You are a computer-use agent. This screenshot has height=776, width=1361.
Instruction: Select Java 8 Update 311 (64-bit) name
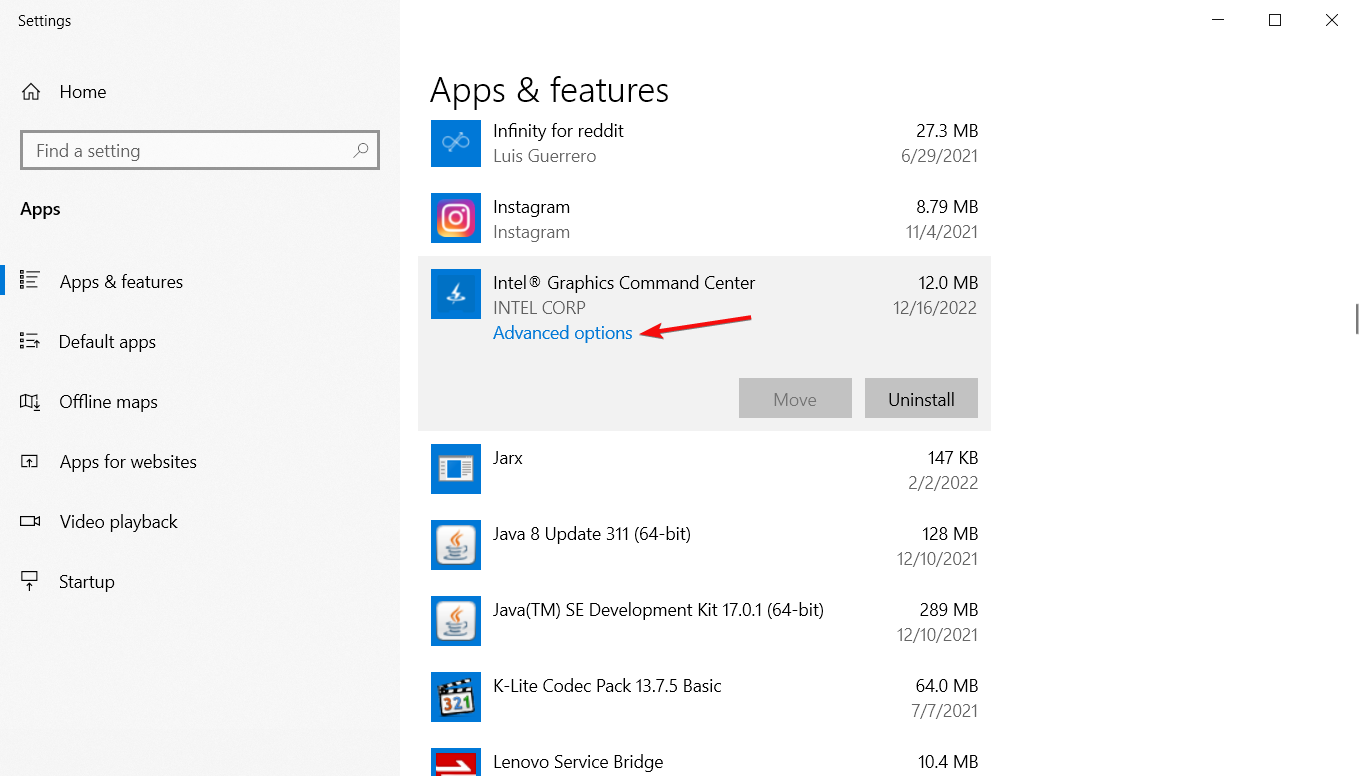(x=592, y=534)
